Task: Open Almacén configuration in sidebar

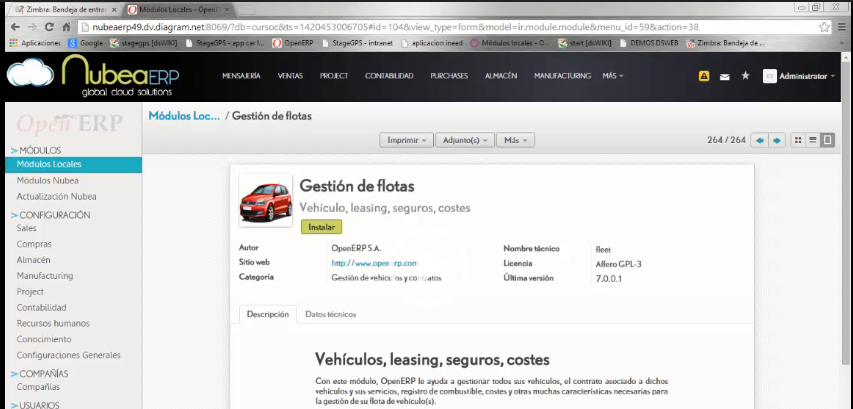Action: (x=33, y=260)
